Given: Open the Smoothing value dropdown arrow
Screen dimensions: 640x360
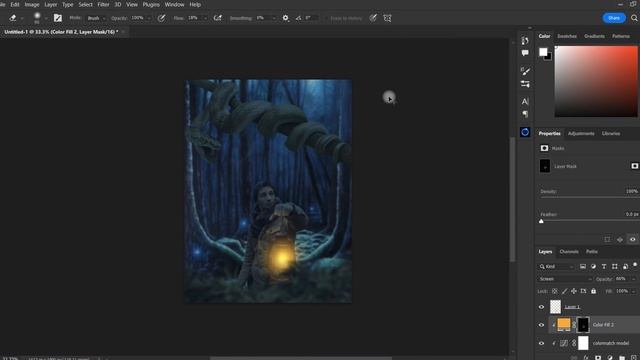Looking at the screenshot, I should click(273, 18).
